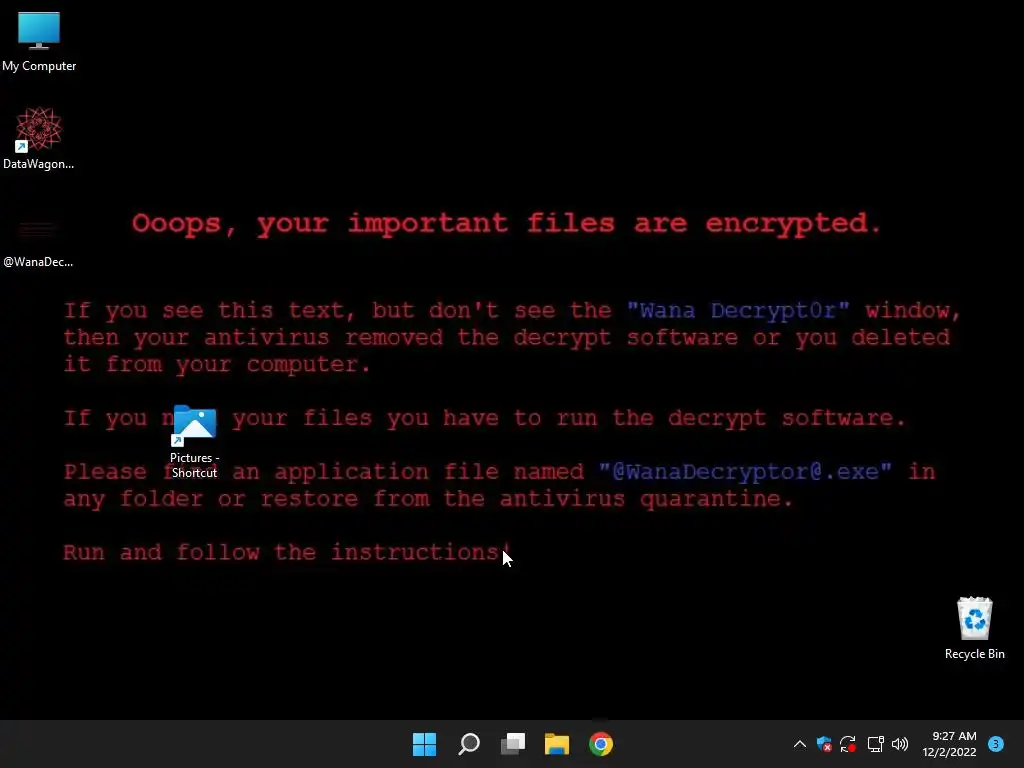Image resolution: width=1024 pixels, height=768 pixels.
Task: Click the sync update tray icon
Action: coord(848,744)
